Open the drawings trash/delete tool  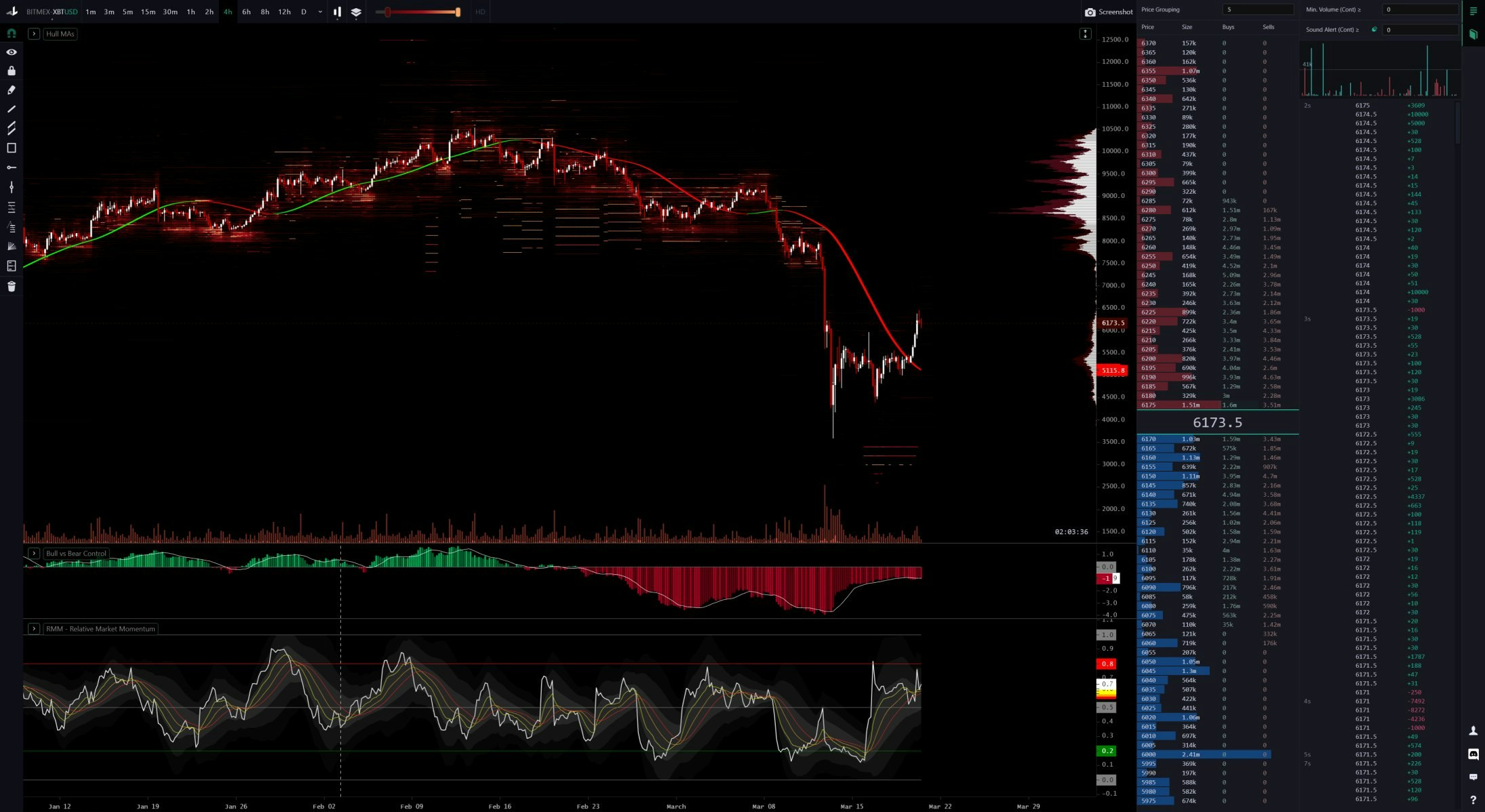tap(11, 286)
